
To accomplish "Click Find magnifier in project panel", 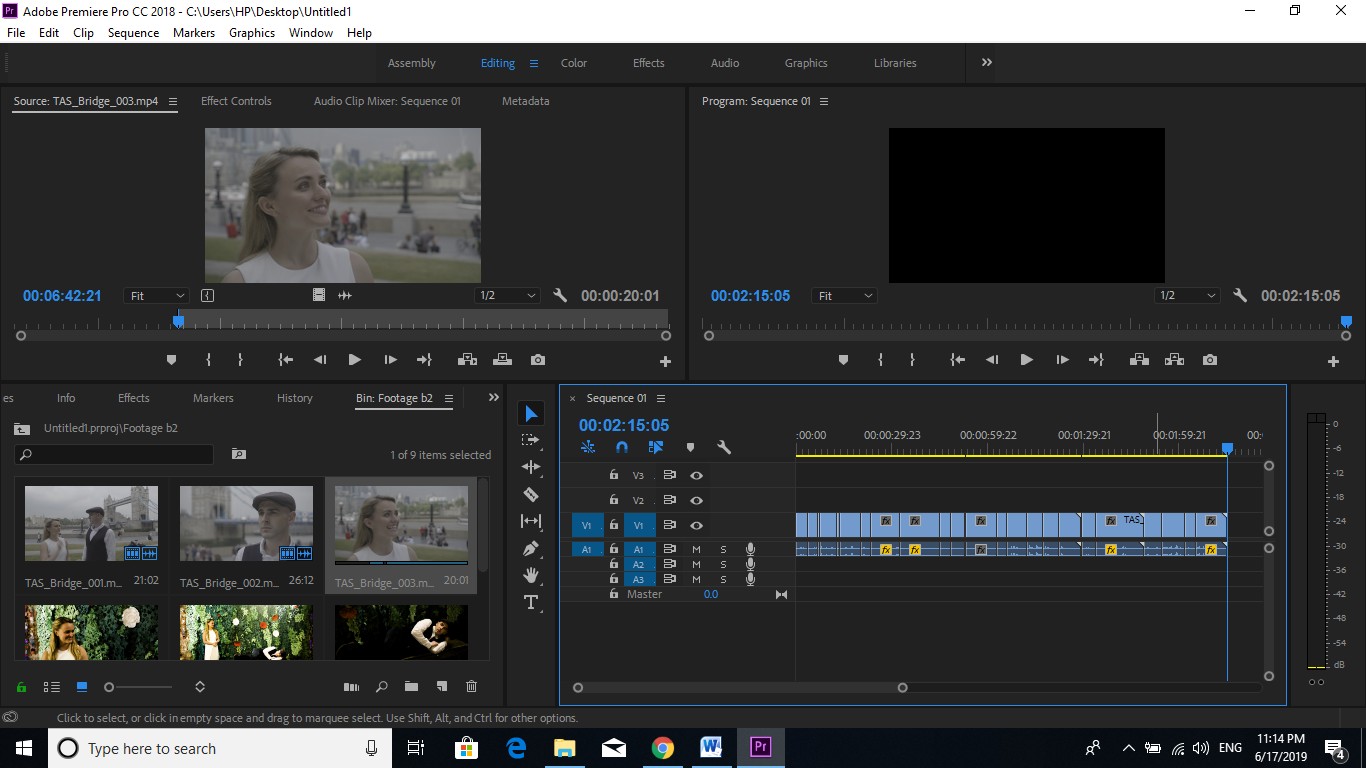I will [381, 687].
